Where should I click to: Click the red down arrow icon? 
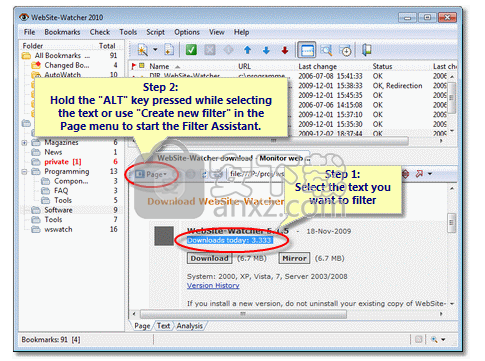click(285, 50)
